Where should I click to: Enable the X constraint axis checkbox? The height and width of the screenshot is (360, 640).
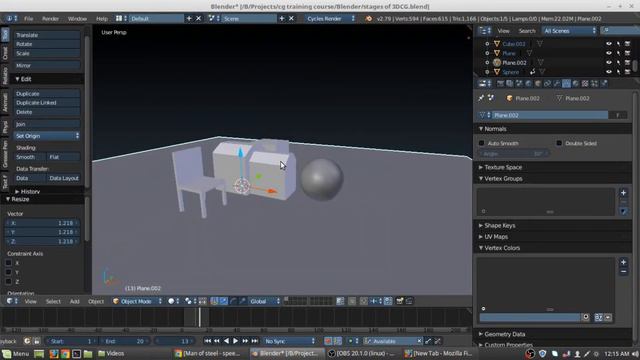tap(9, 263)
